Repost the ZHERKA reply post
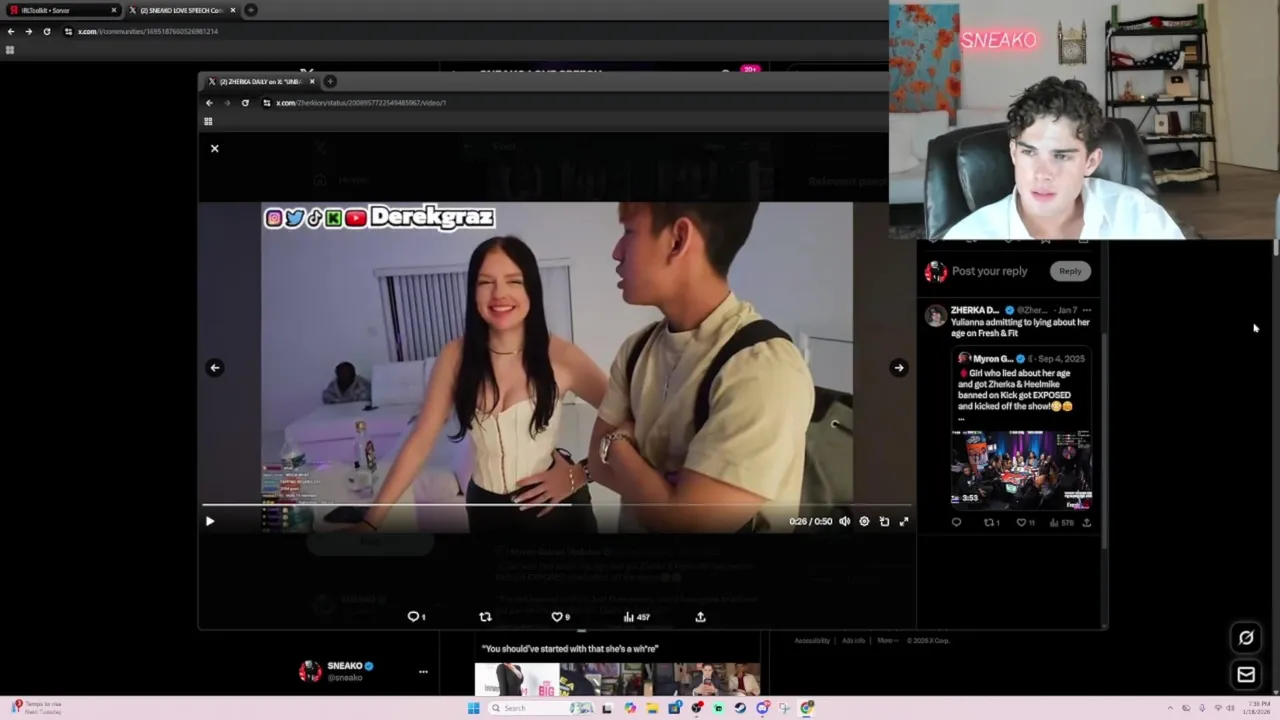The image size is (1280, 720). click(x=991, y=522)
